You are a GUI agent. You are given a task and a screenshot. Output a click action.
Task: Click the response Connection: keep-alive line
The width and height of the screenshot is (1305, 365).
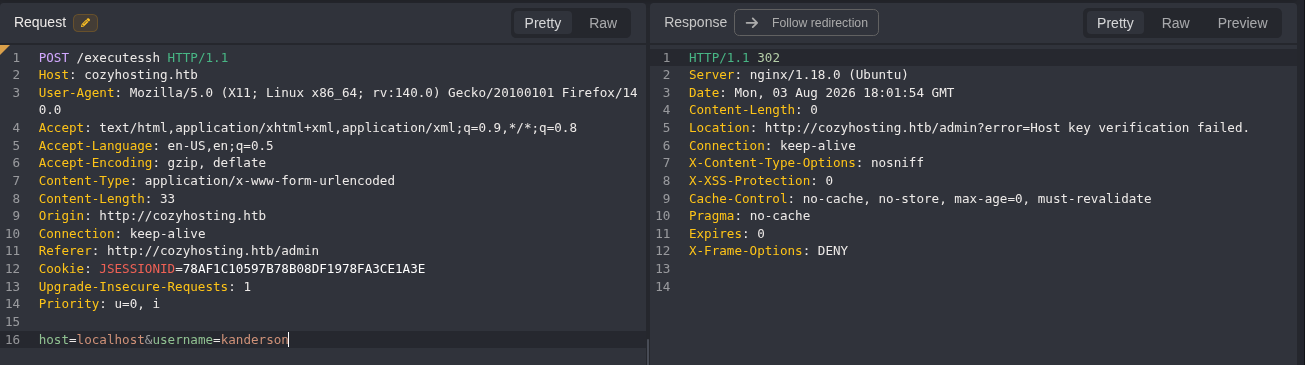(772, 146)
